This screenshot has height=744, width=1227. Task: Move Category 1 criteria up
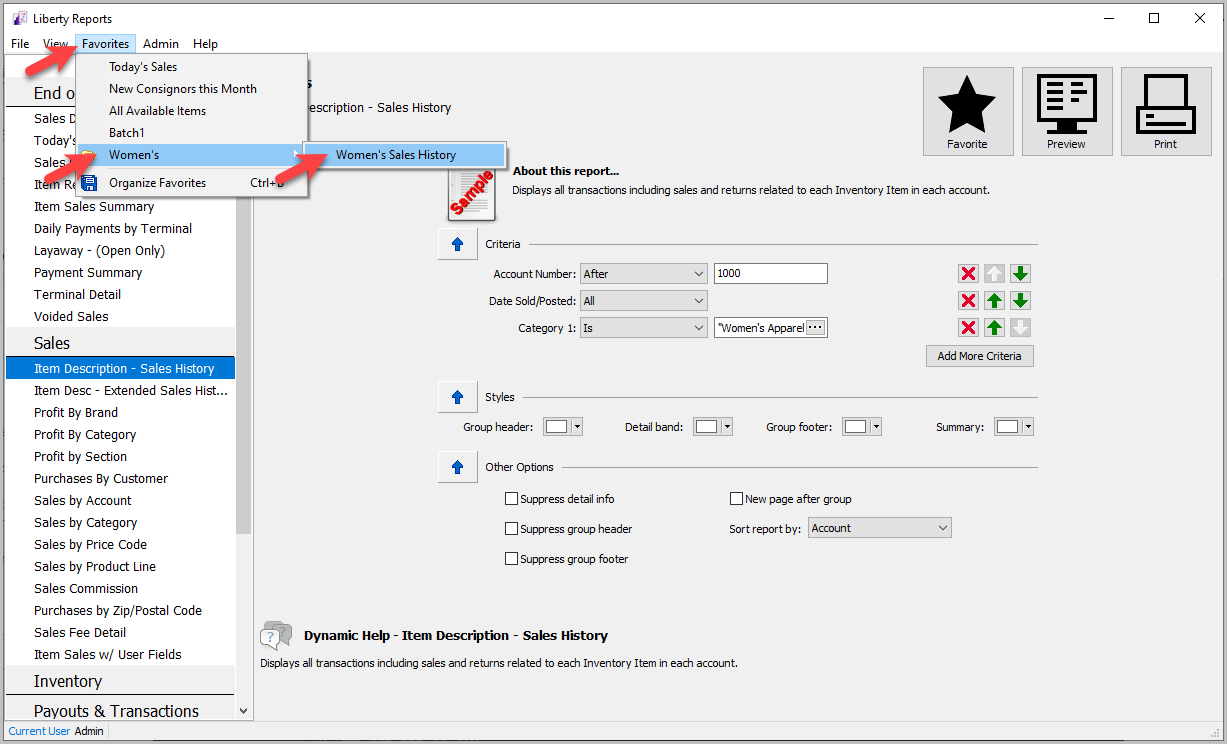click(994, 328)
